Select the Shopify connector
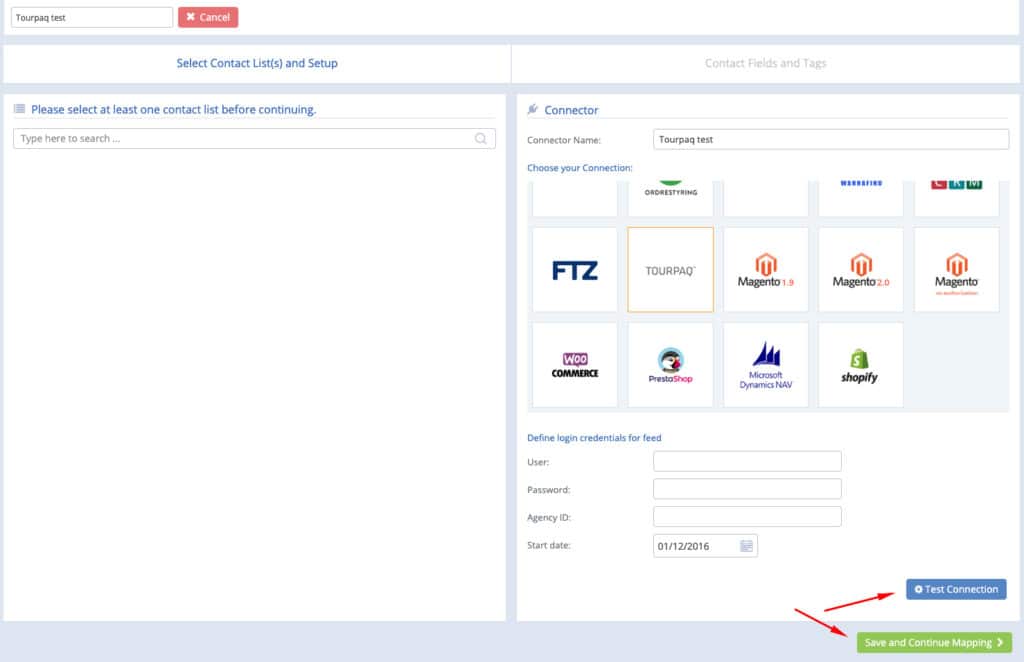 [861, 365]
